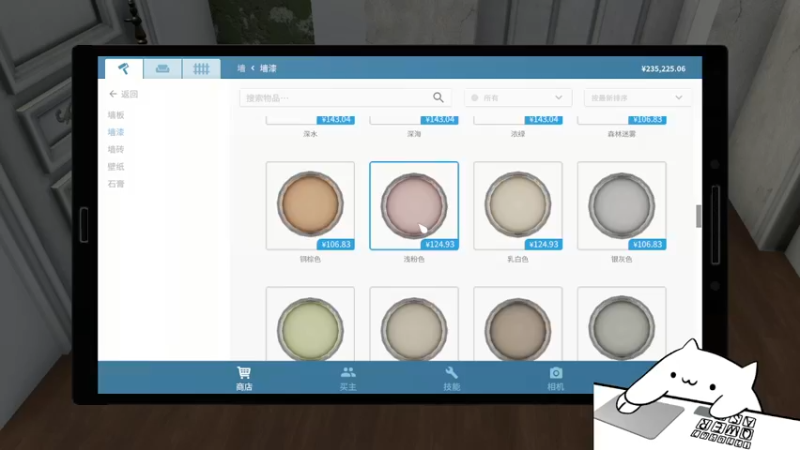
Task: Select 墙砖 in the sidebar
Action: tap(116, 149)
